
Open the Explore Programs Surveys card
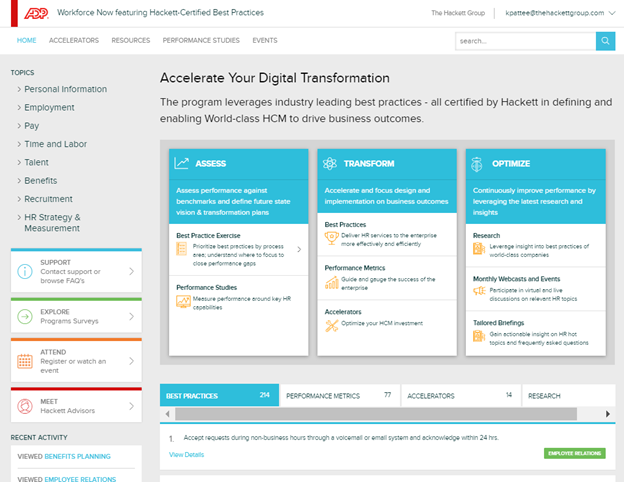pyautogui.click(x=76, y=316)
